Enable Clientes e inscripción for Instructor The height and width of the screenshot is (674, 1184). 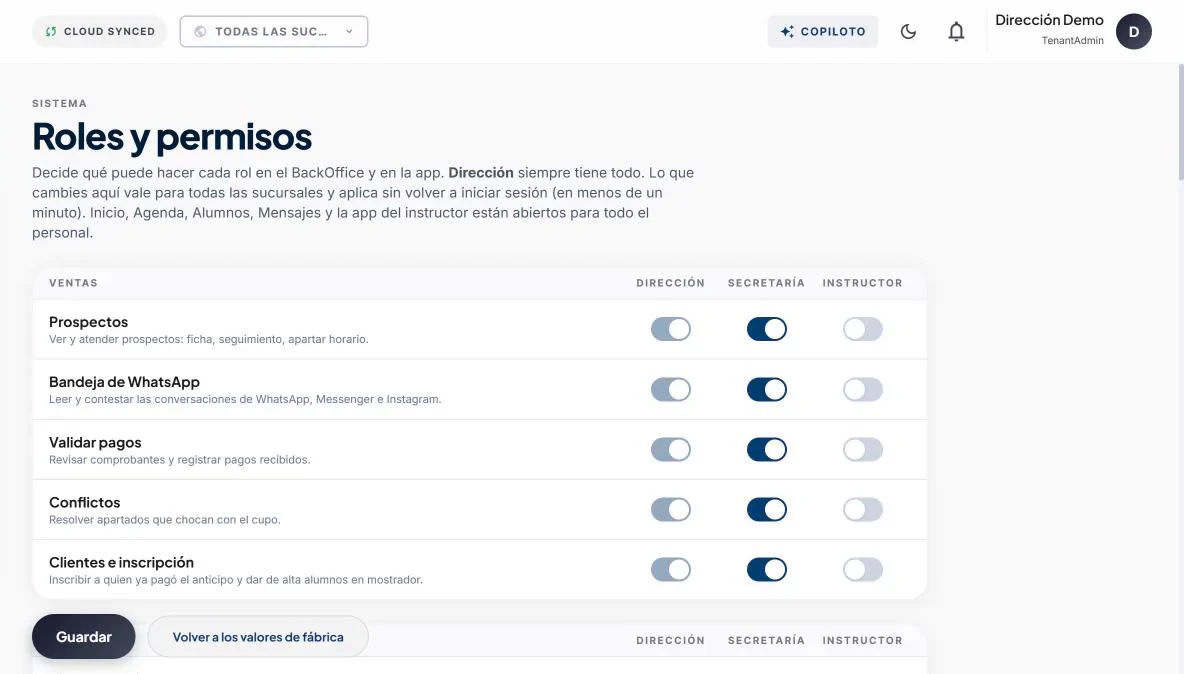click(862, 570)
